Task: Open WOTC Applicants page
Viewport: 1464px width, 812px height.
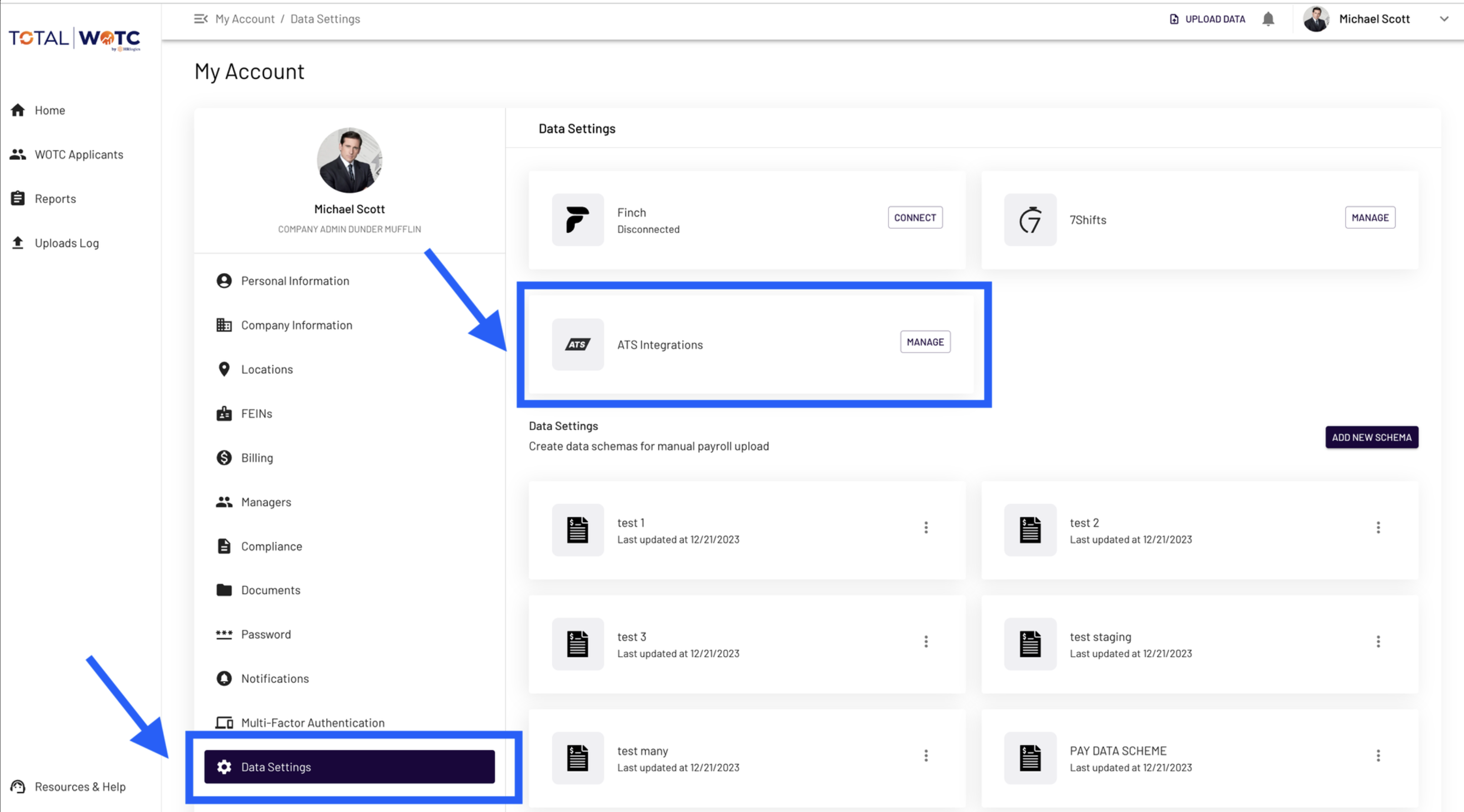Action: [x=79, y=155]
